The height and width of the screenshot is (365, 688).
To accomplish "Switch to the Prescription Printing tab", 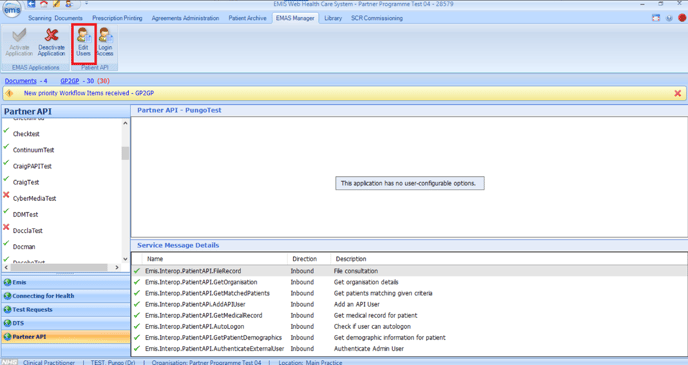I will tap(117, 18).
